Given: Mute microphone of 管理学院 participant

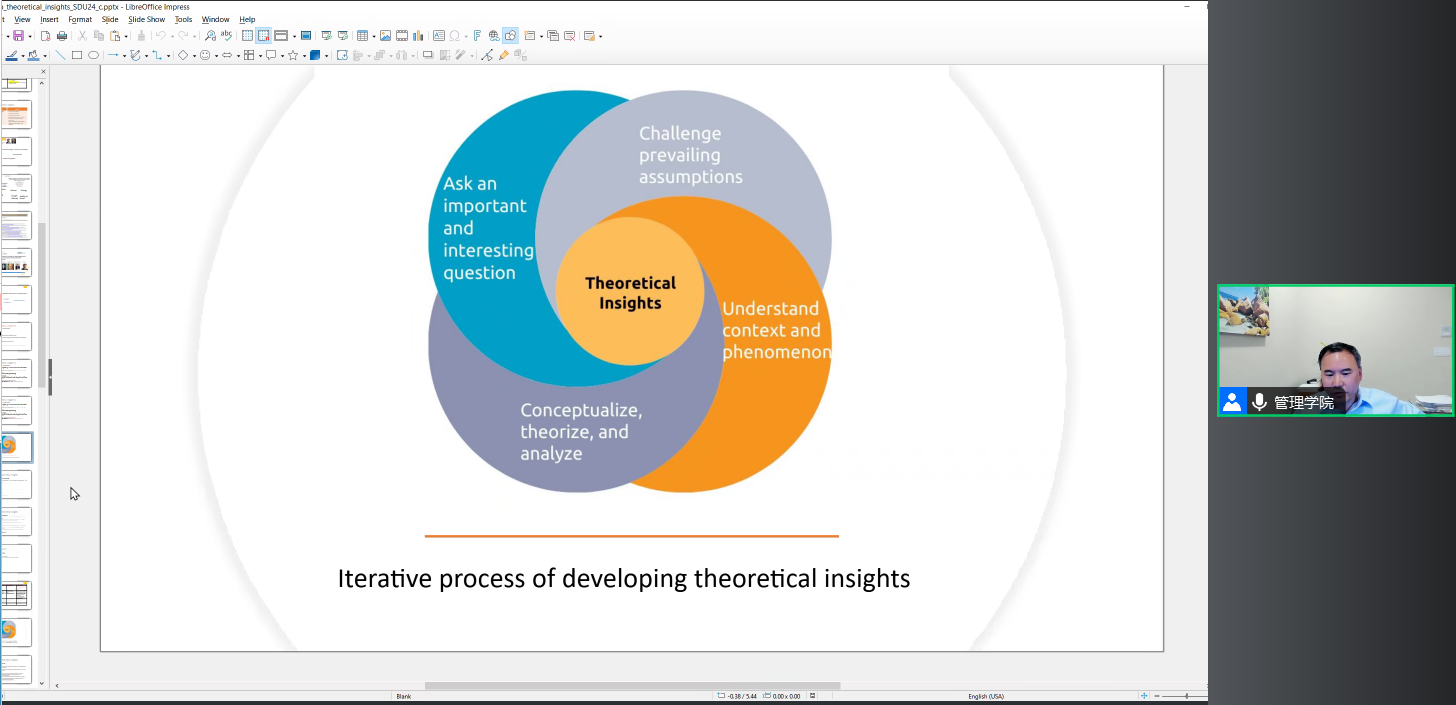Looking at the screenshot, I should click(x=1259, y=402).
